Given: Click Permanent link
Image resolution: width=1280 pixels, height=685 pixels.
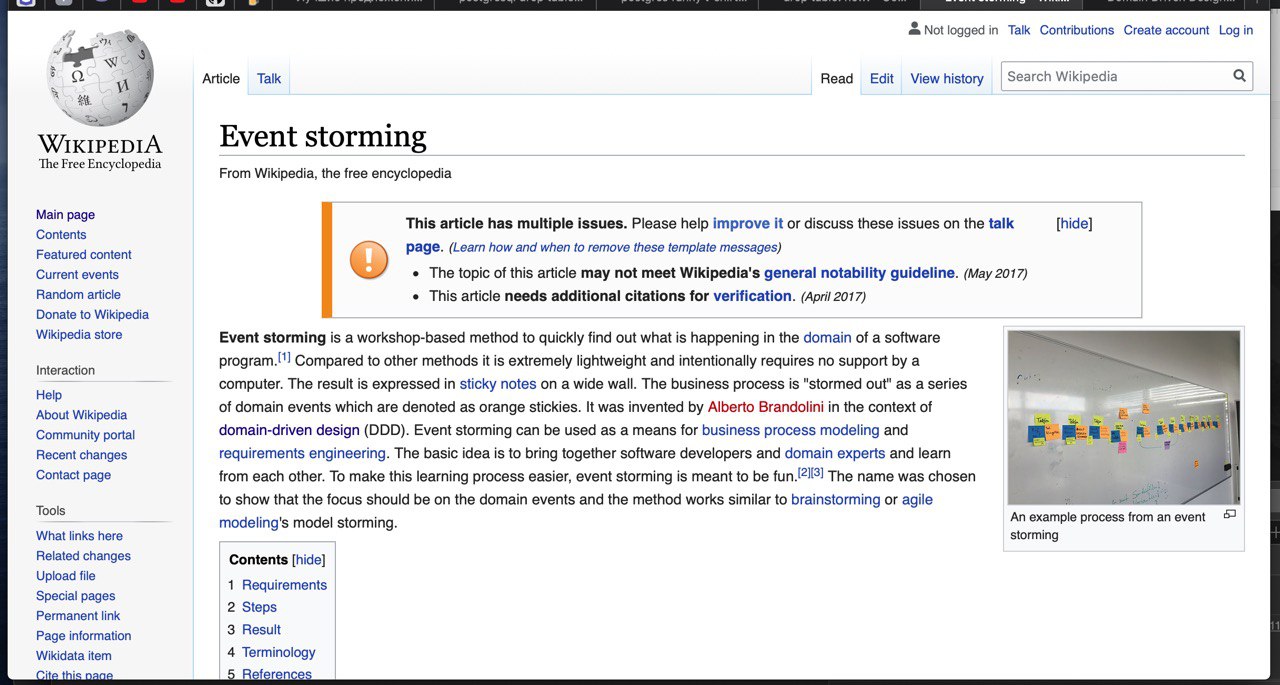Looking at the screenshot, I should pos(78,616).
